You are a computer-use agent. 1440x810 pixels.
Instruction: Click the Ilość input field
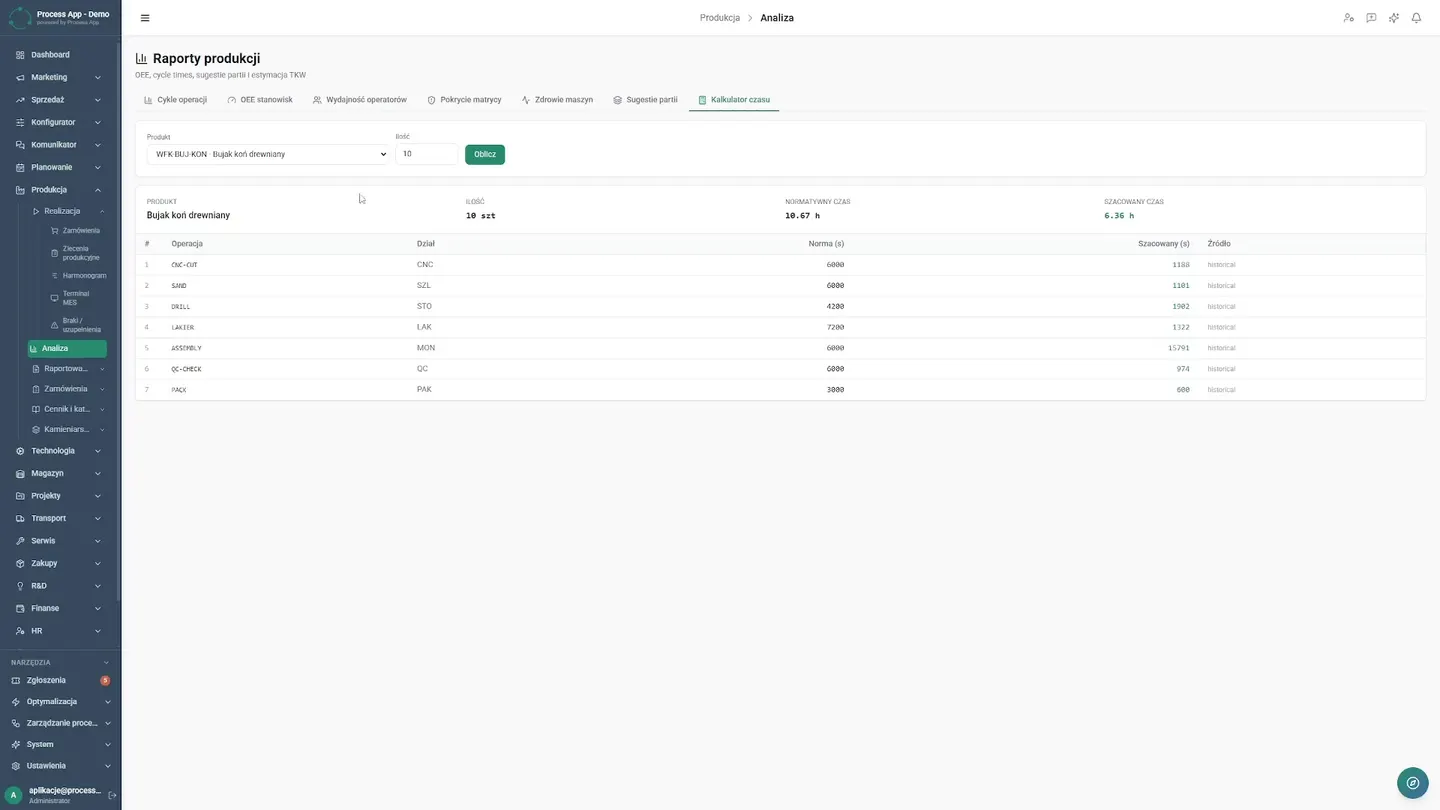click(x=427, y=154)
